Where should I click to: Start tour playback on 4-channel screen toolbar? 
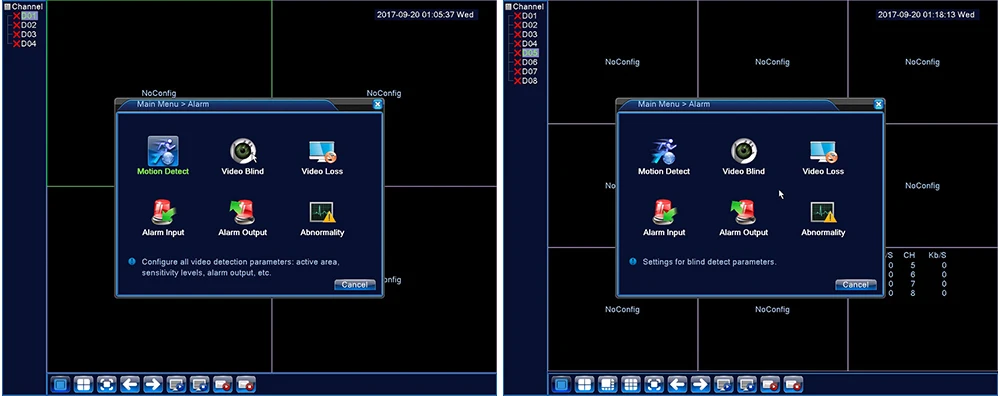click(x=176, y=385)
